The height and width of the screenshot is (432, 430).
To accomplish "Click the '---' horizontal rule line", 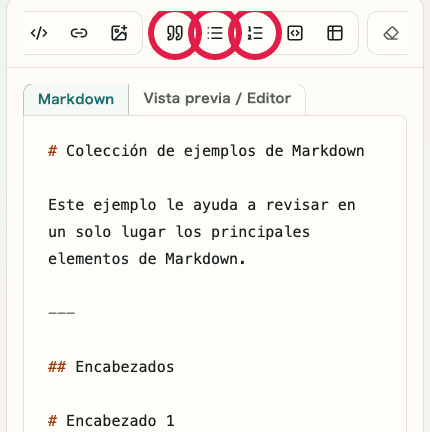I will (x=62, y=313).
